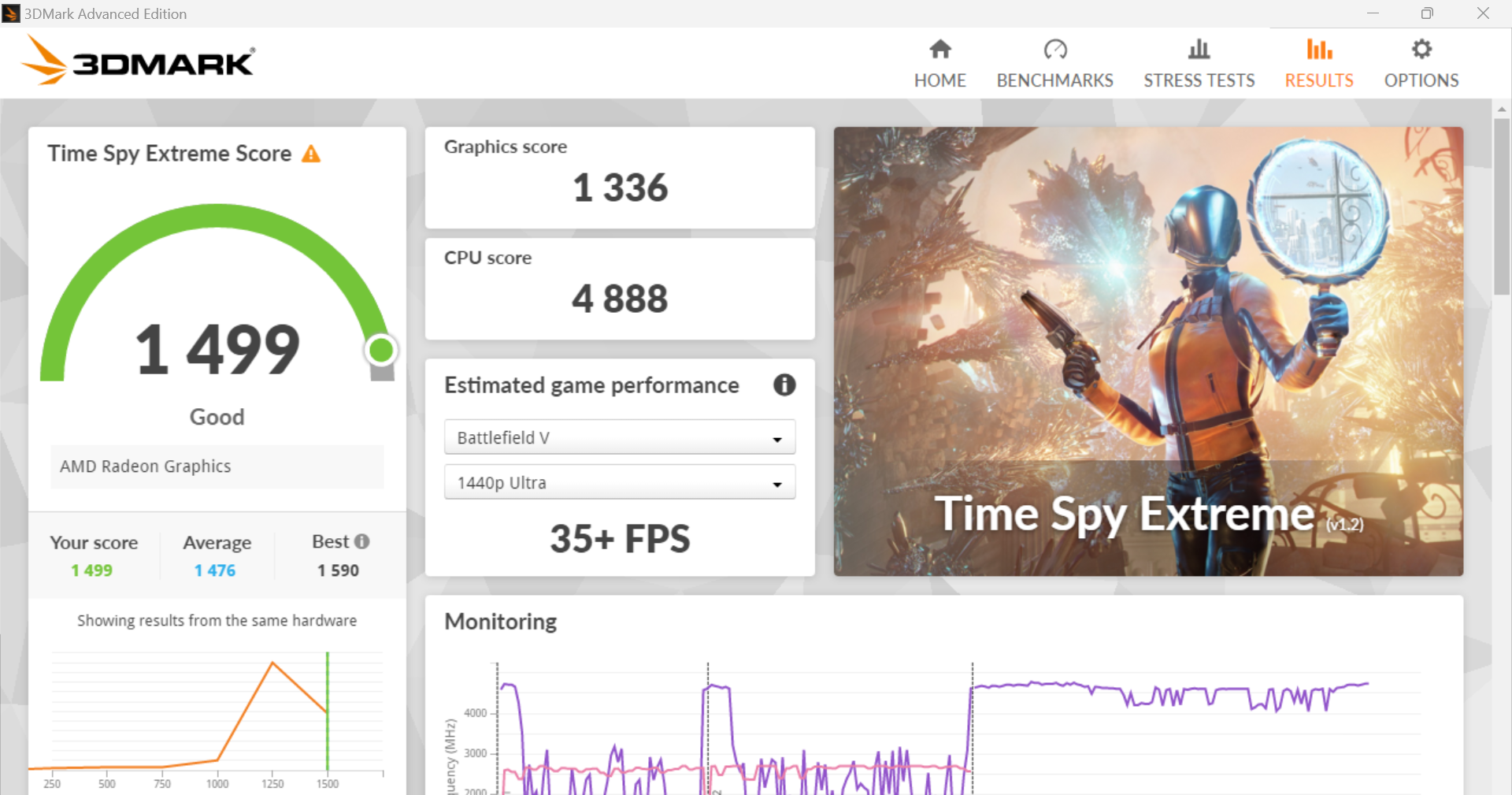
Task: Click the vertical scrollbar thumb
Action: pos(1502,206)
